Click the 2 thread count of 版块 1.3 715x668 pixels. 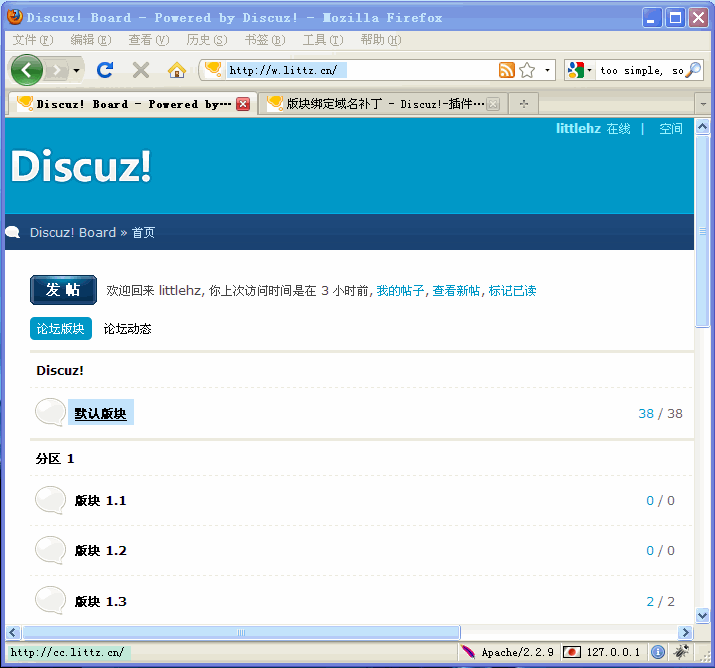pos(650,601)
